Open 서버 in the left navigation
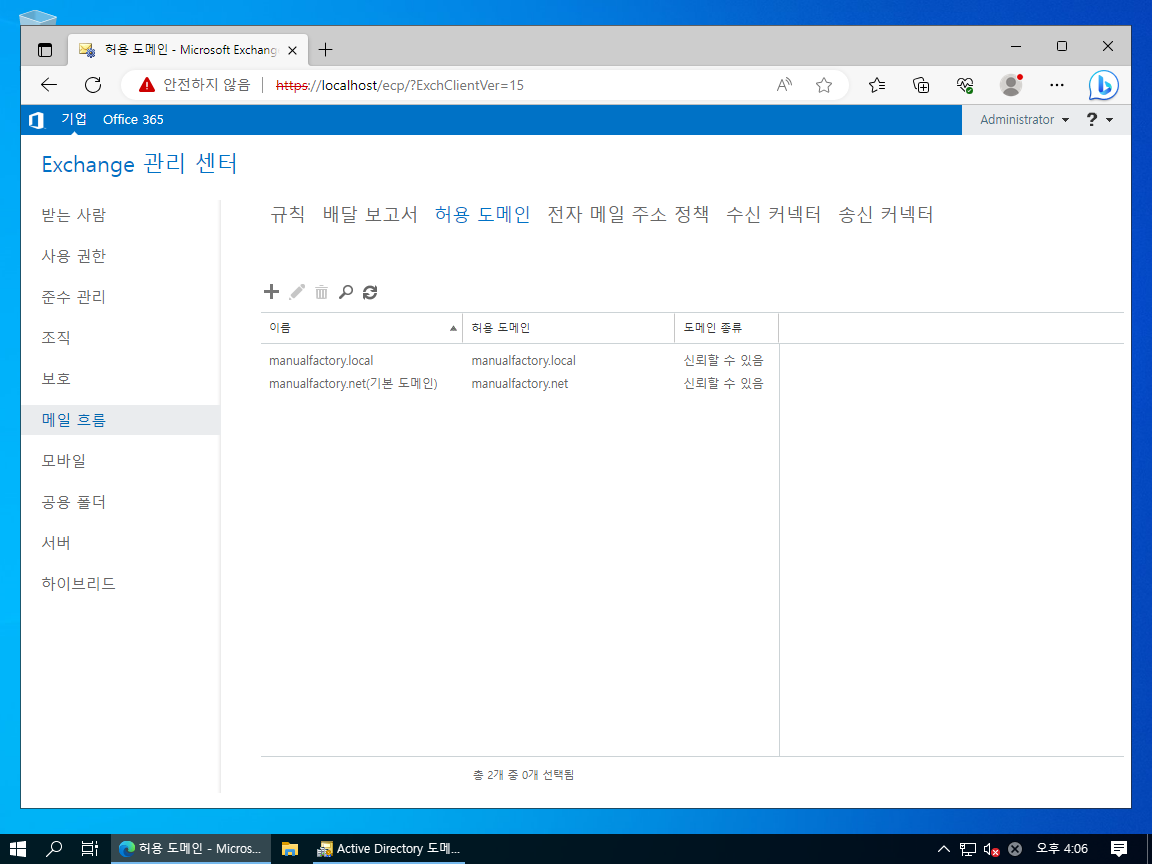The height and width of the screenshot is (864, 1152). pyautogui.click(x=56, y=543)
